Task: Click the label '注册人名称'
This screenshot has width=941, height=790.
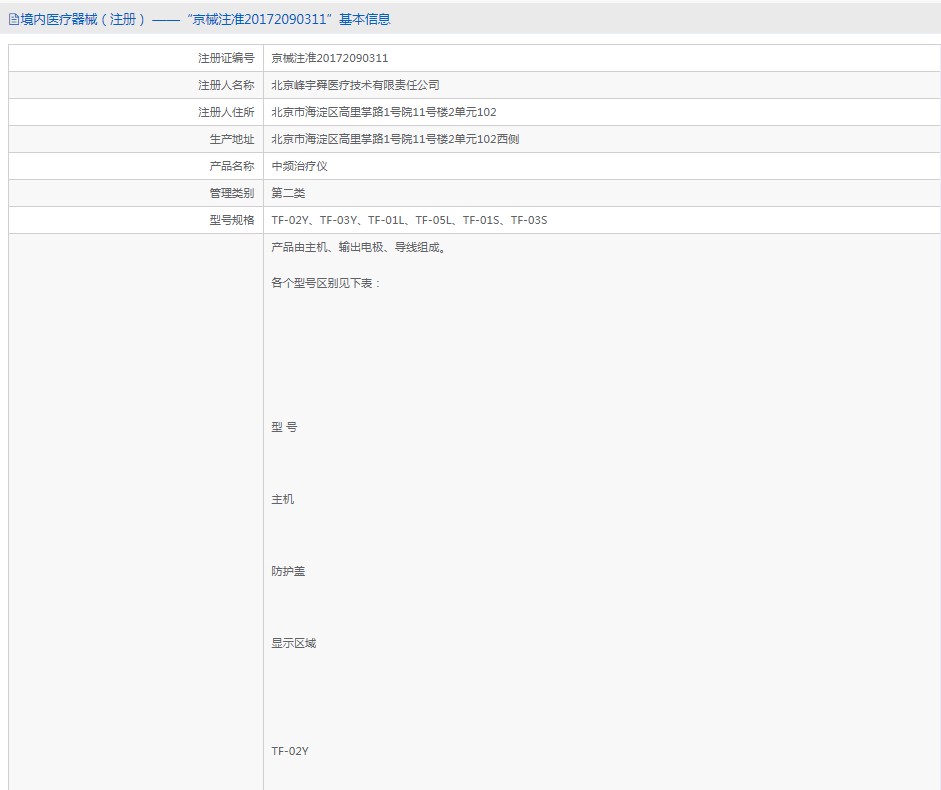Action: coord(226,85)
